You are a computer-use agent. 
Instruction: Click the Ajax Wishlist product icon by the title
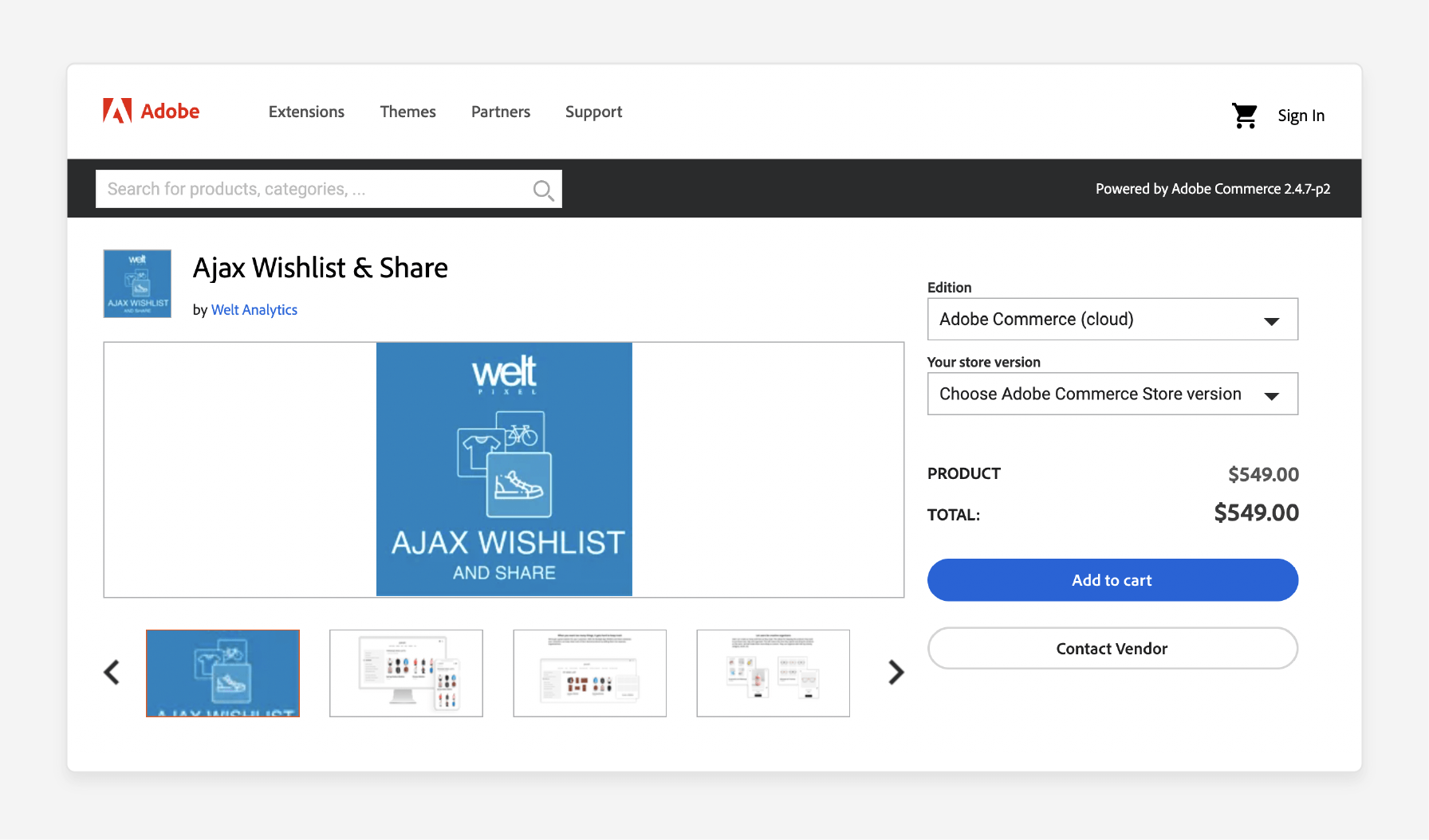tap(137, 284)
